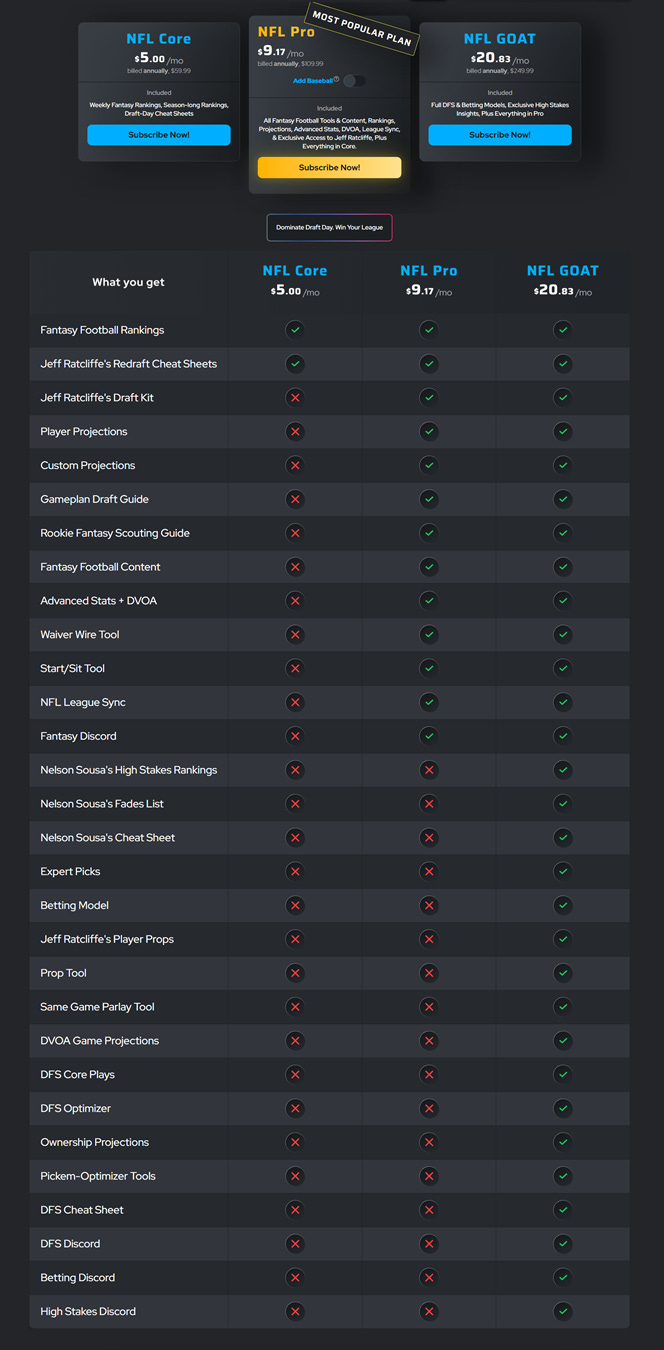Click NFL Core X for Prop Tool

pos(295,973)
